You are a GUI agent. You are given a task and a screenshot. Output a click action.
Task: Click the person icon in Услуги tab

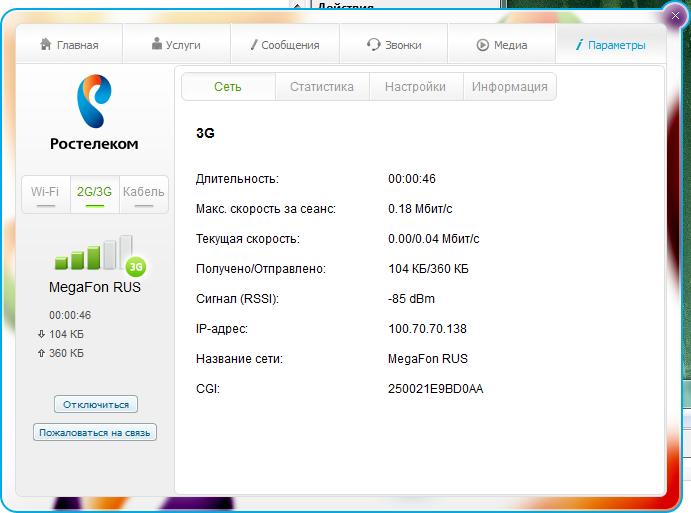click(x=157, y=45)
